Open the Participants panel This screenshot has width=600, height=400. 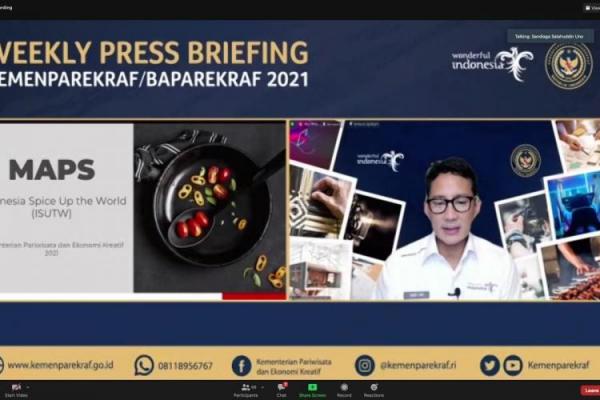point(245,389)
